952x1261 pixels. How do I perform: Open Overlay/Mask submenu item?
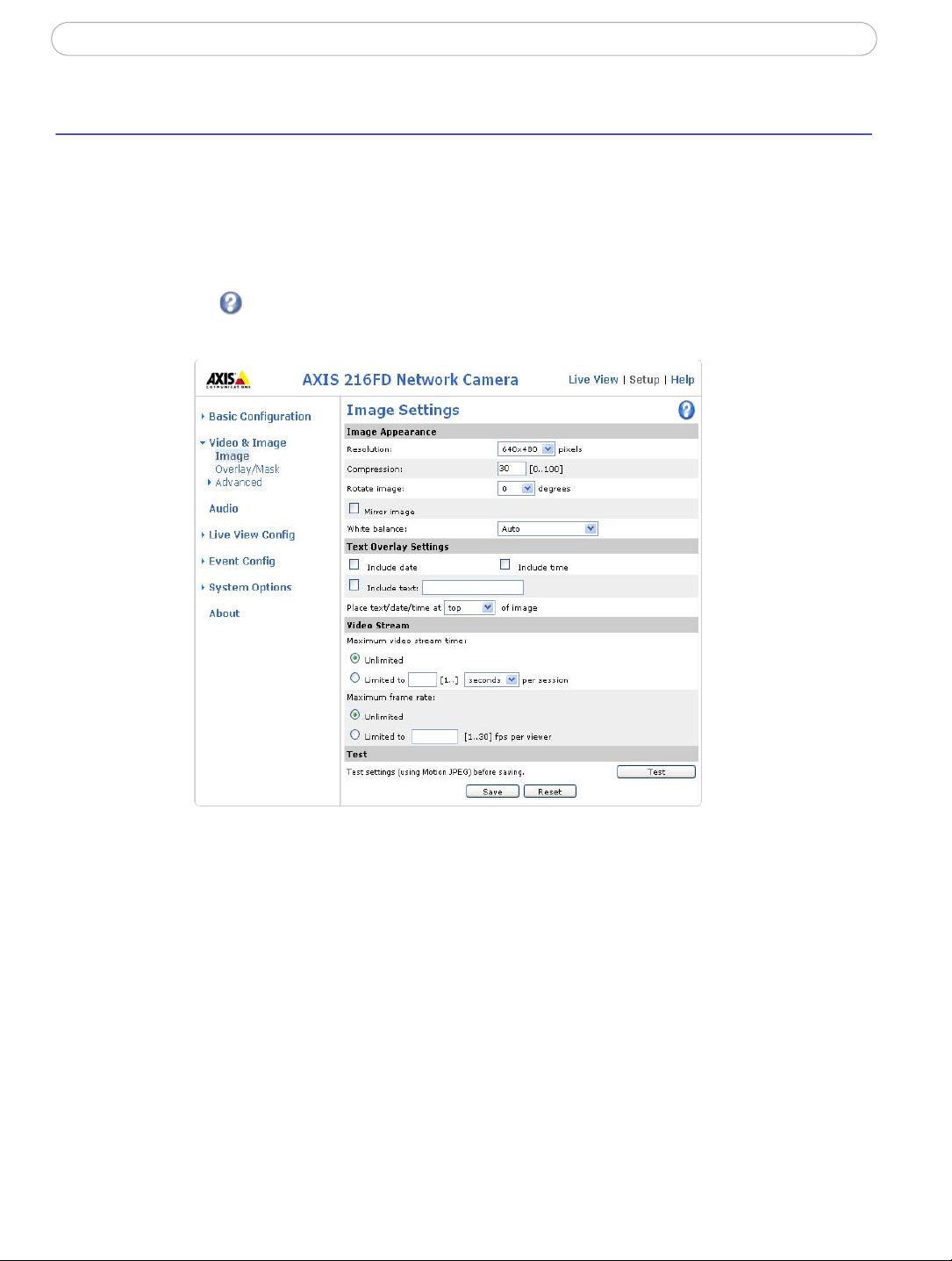(247, 469)
